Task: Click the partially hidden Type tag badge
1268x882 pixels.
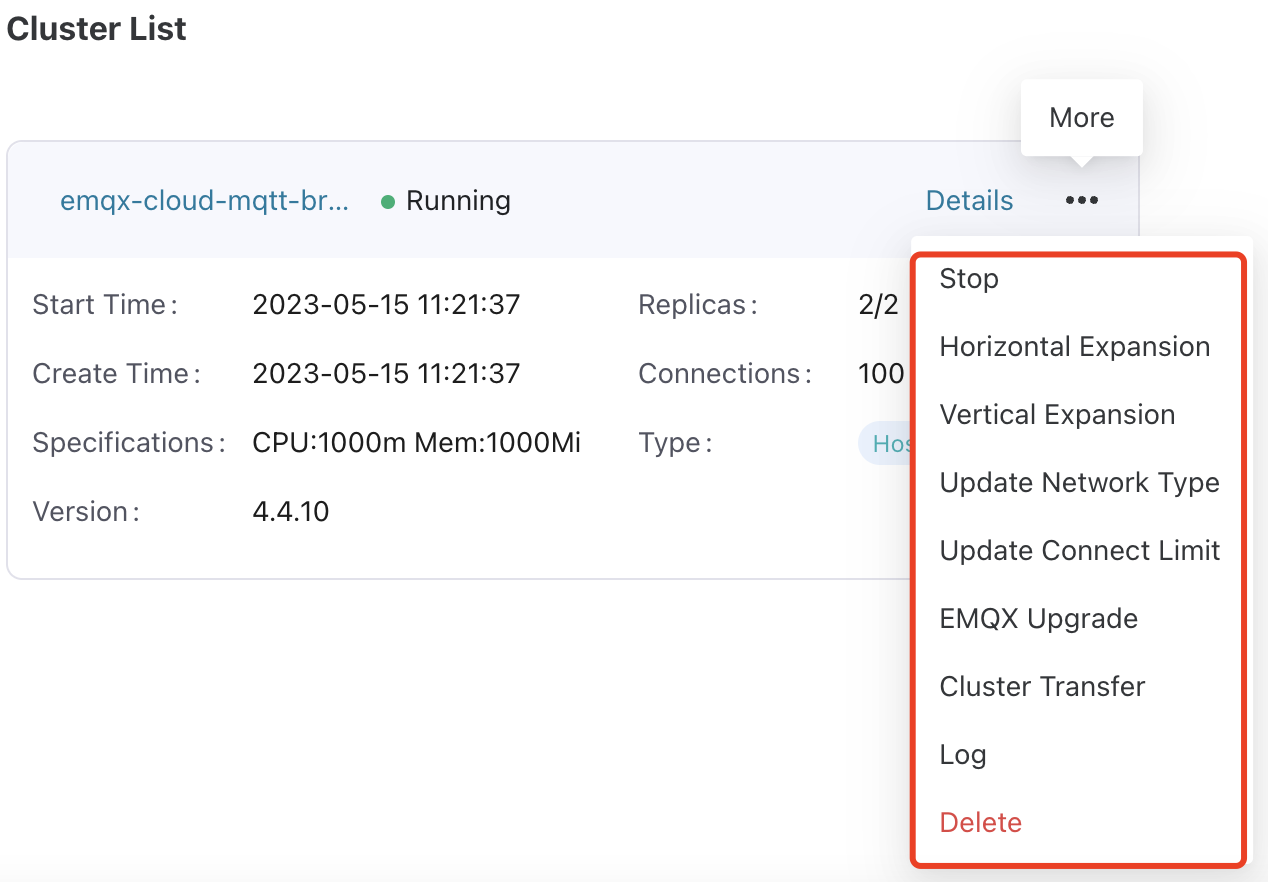Action: 885,443
